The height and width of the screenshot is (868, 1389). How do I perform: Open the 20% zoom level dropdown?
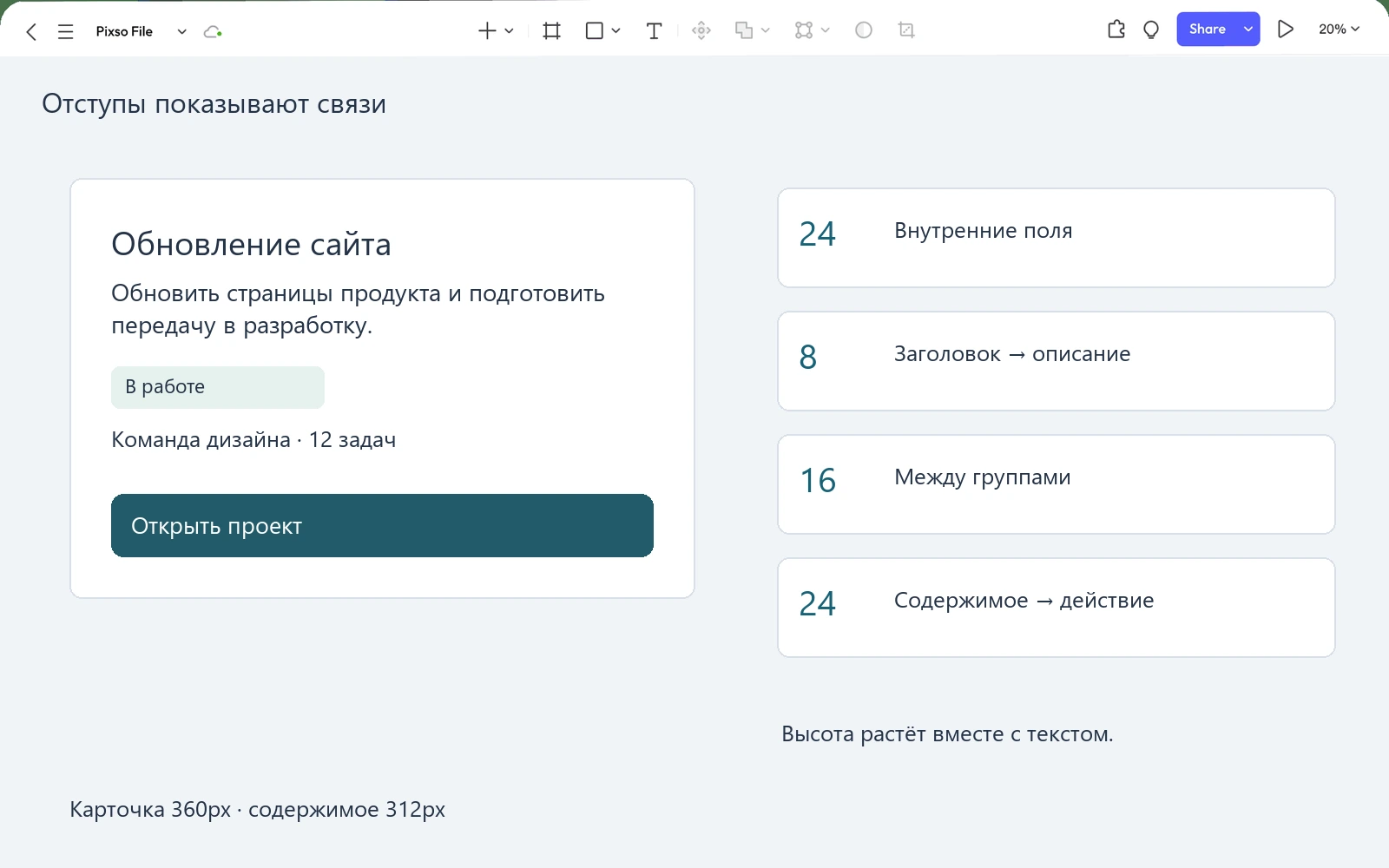point(1340,30)
